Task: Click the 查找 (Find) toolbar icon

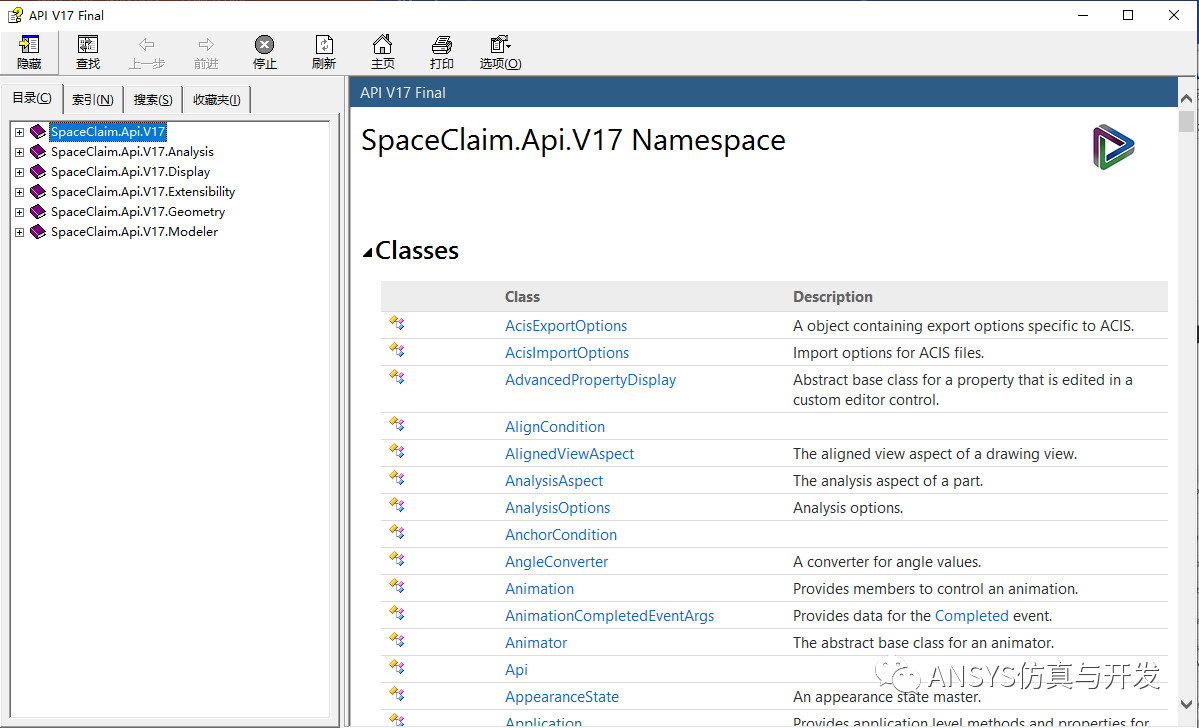Action: [x=88, y=45]
